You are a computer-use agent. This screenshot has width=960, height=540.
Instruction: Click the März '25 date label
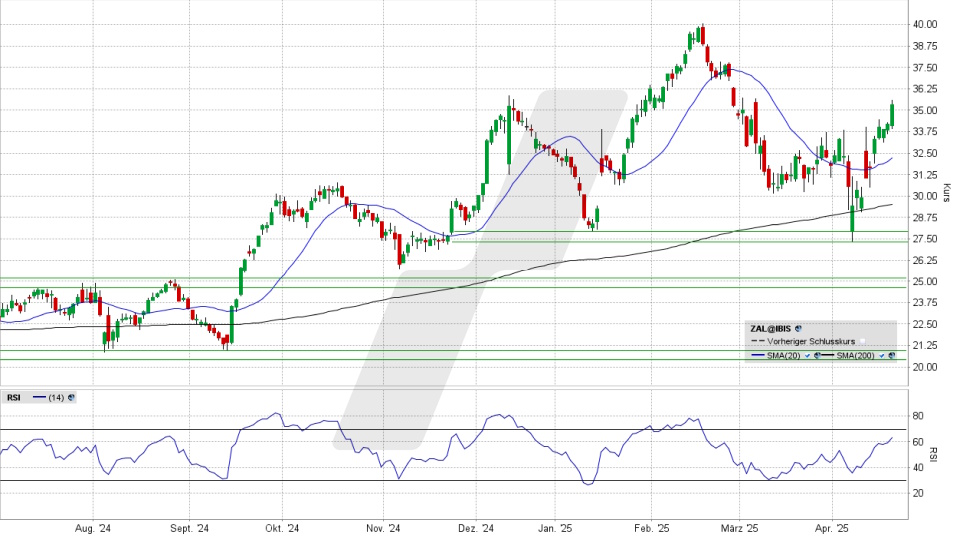[740, 528]
